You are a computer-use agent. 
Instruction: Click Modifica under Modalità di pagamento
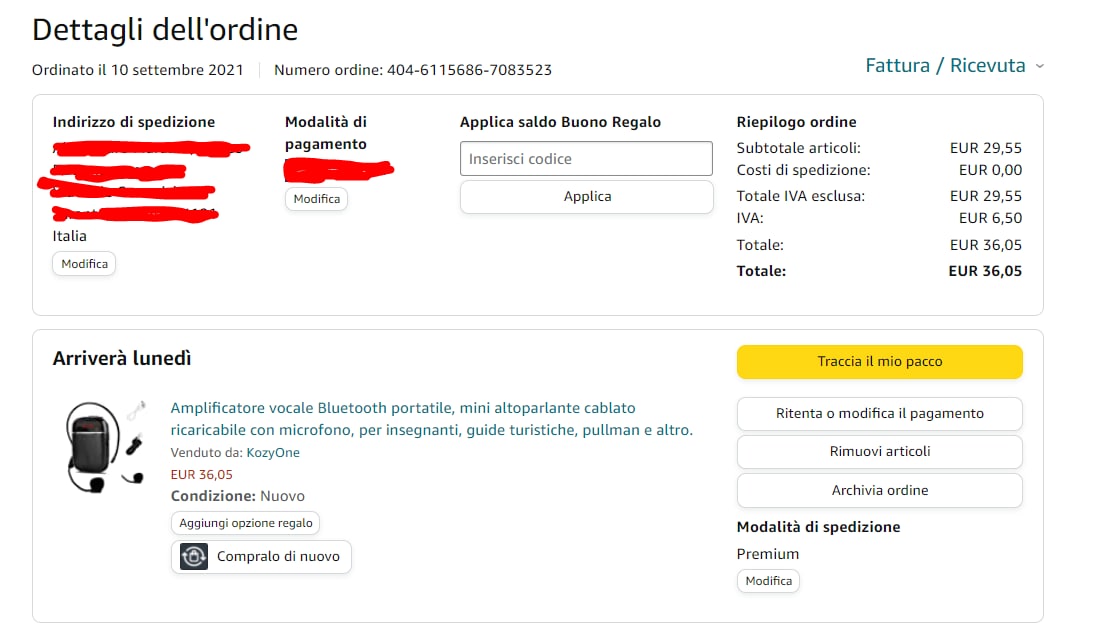coord(316,199)
